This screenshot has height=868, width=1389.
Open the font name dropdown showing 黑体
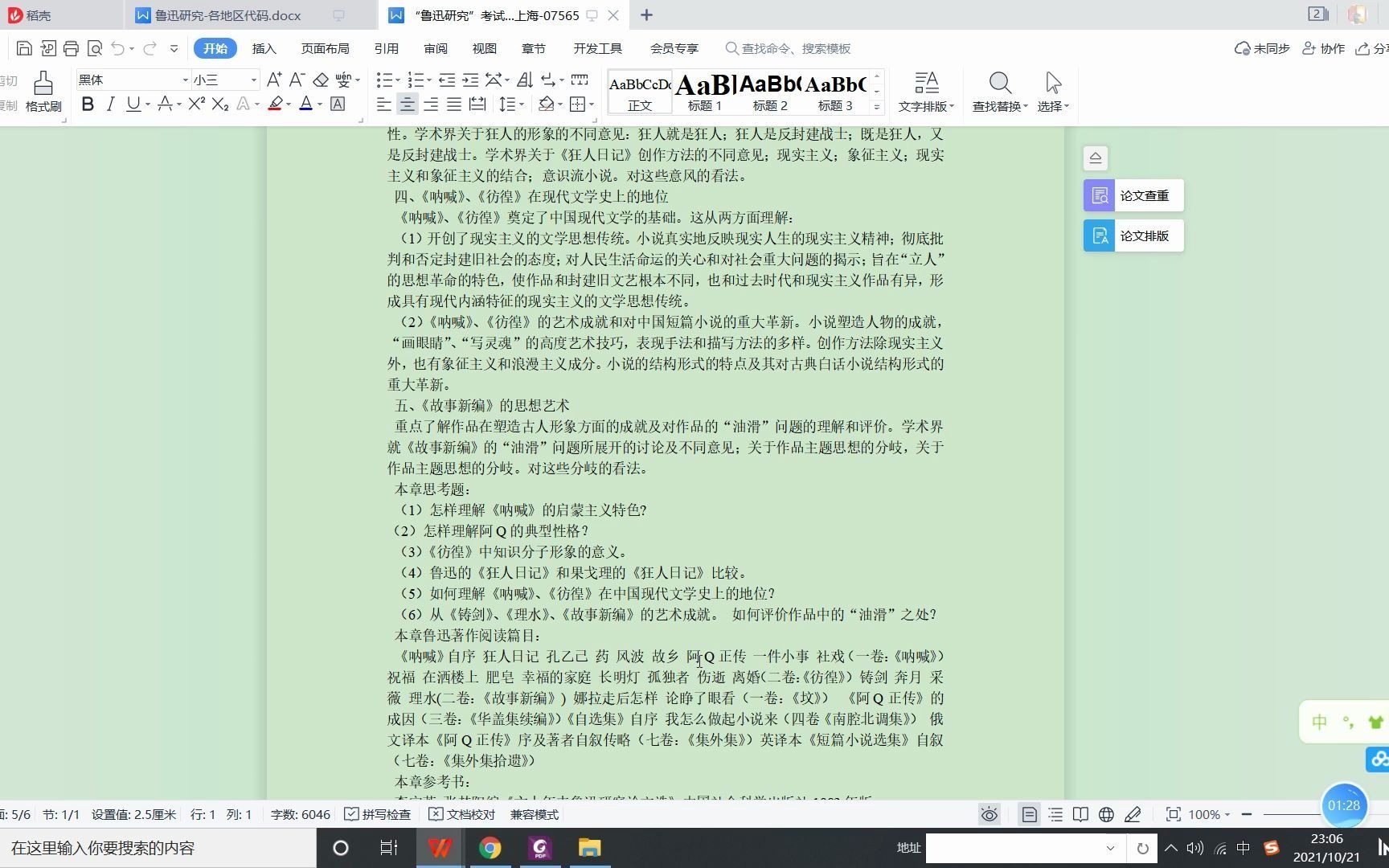click(x=185, y=80)
